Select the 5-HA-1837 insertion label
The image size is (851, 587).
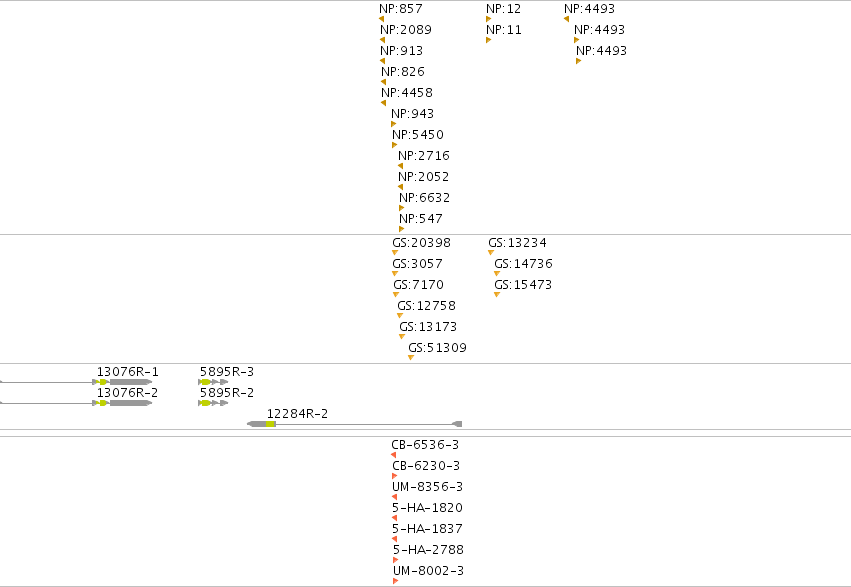[x=428, y=529]
